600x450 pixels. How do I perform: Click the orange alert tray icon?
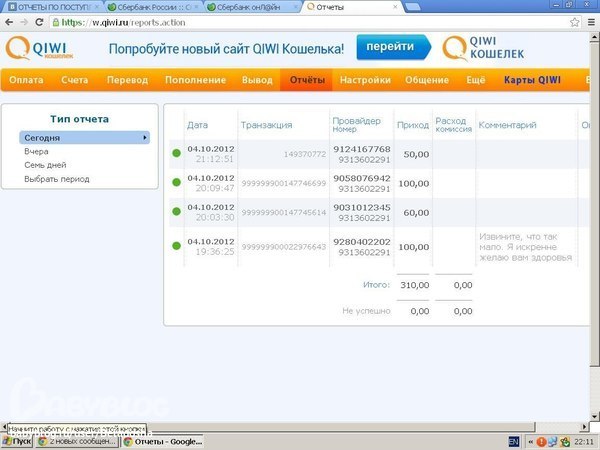(541, 442)
